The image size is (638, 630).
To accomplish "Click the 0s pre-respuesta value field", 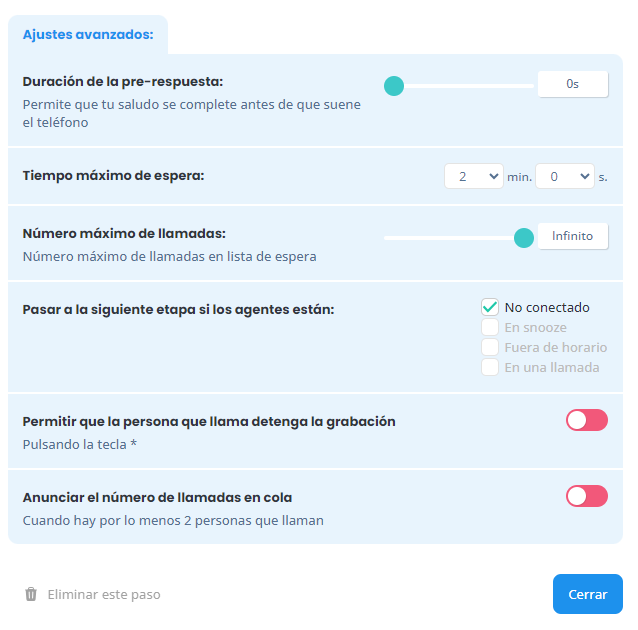I will [573, 84].
